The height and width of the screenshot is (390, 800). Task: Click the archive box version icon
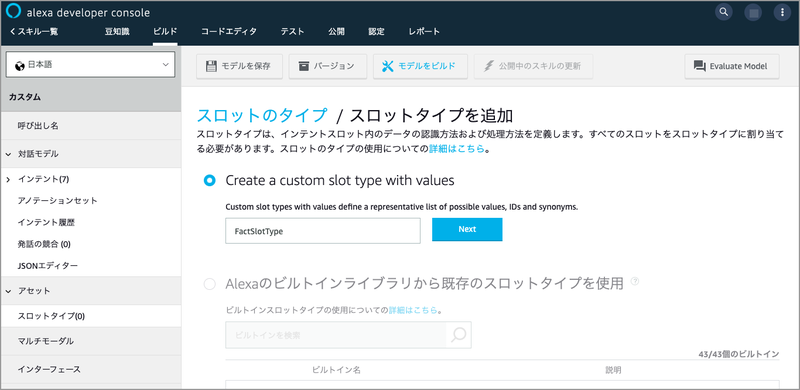304,66
